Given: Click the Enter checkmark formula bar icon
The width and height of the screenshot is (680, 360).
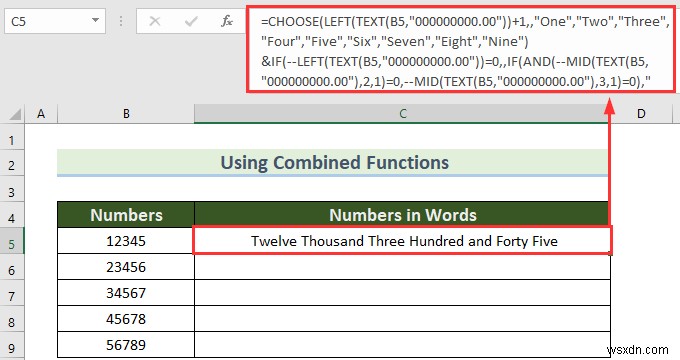Looking at the screenshot, I should (191, 21).
